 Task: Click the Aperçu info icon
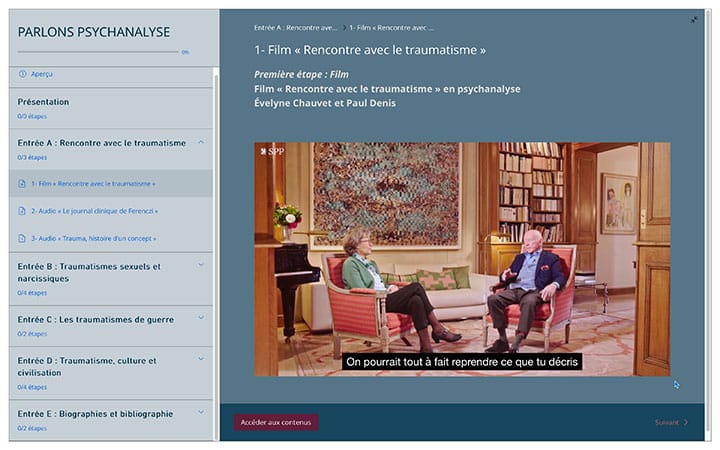[x=22, y=73]
